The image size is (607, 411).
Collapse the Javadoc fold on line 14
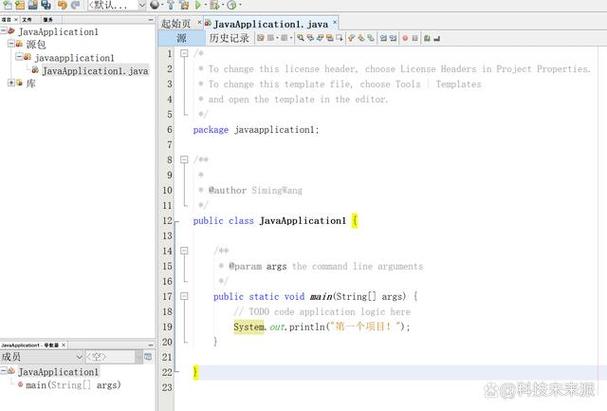184,251
